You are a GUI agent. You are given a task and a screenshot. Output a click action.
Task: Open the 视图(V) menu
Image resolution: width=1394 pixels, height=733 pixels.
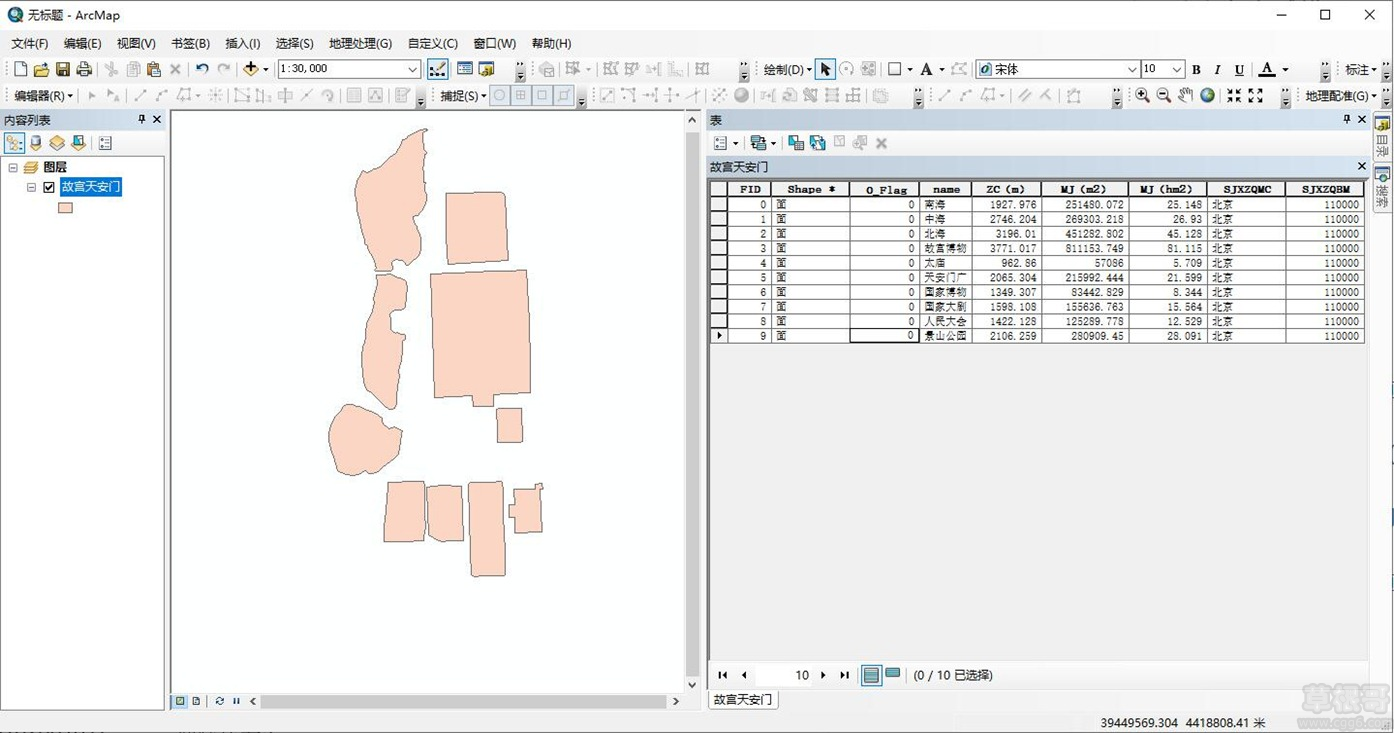click(x=136, y=43)
